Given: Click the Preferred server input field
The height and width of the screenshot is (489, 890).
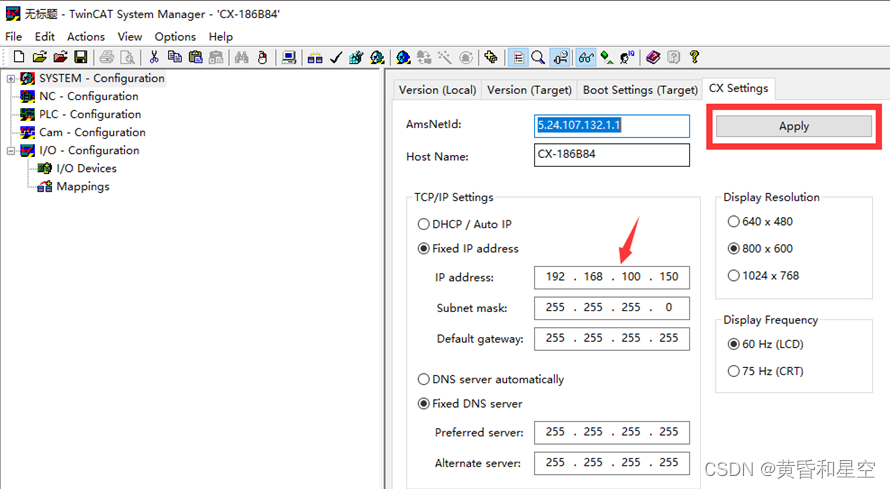Looking at the screenshot, I should (612, 432).
